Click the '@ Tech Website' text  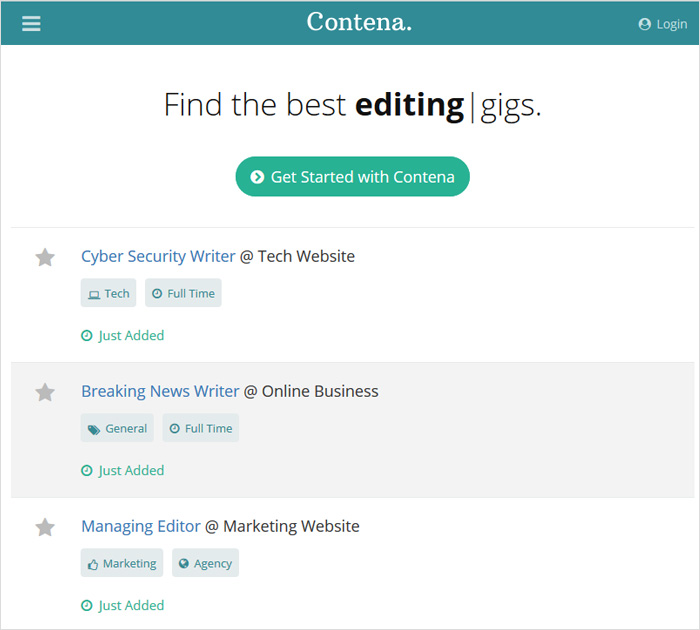tap(297, 256)
